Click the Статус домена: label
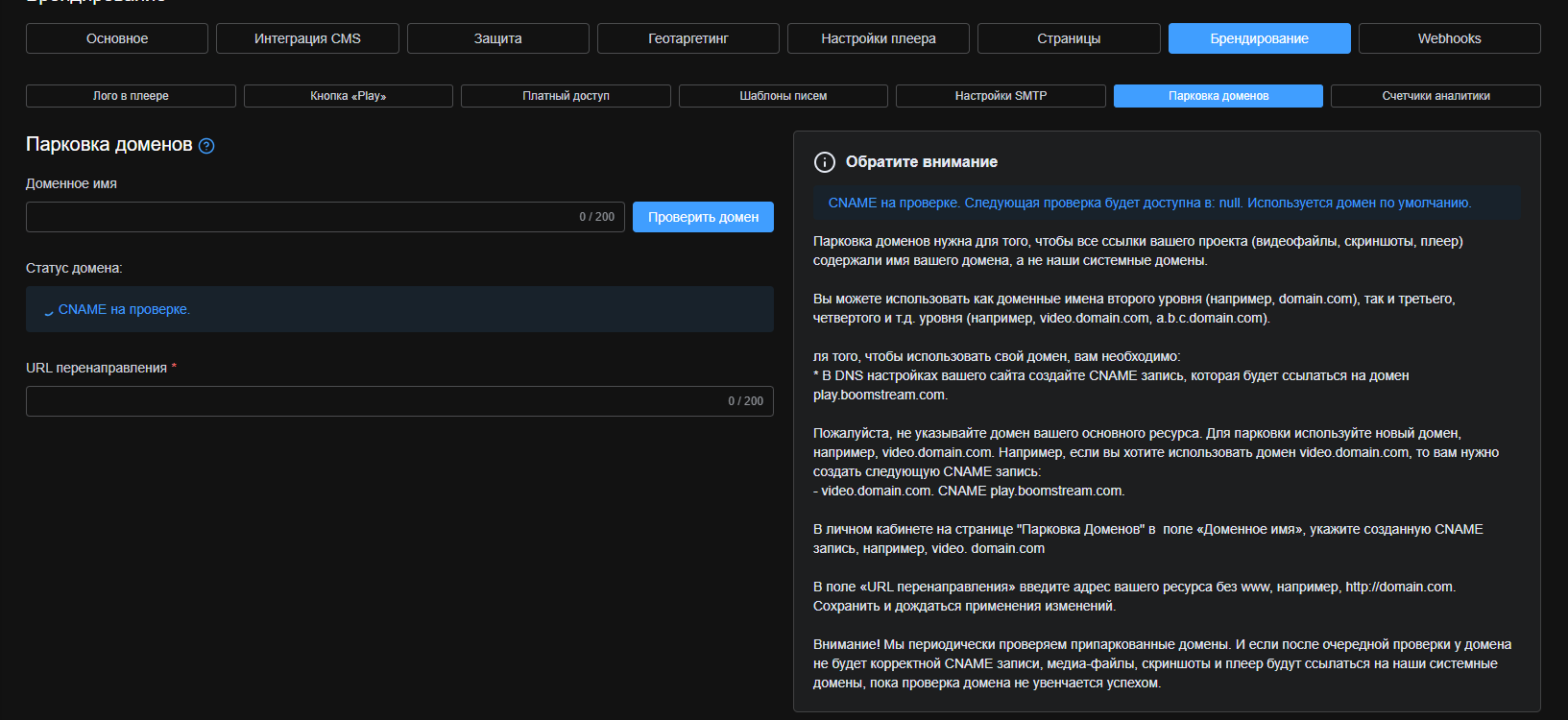Screen dimensions: 1568x720 coord(74,268)
